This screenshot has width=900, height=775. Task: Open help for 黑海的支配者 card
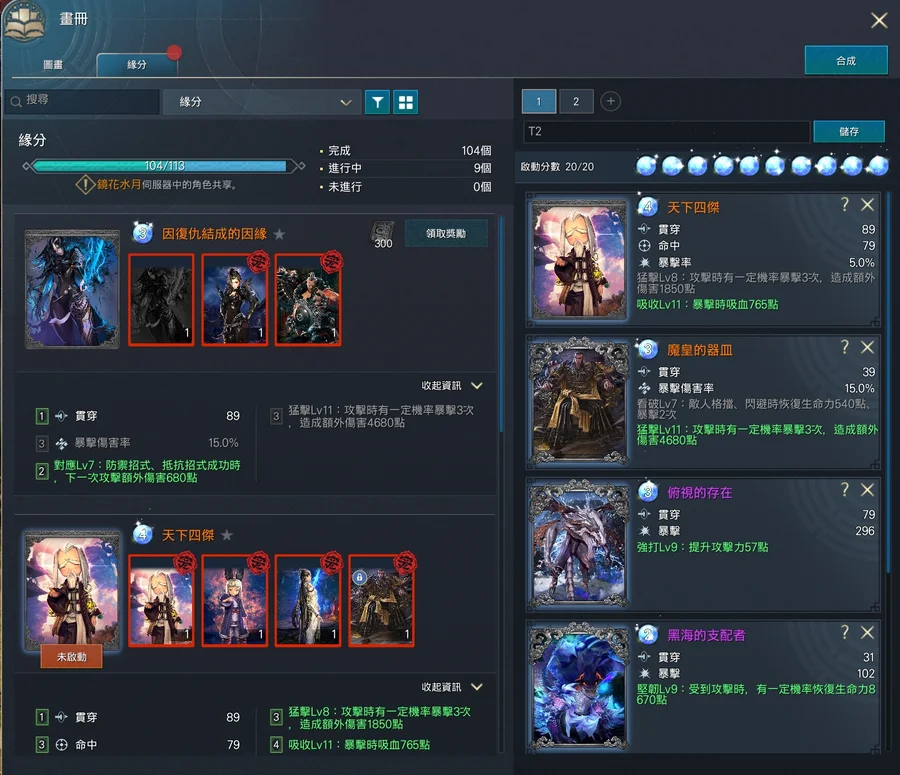(x=845, y=632)
